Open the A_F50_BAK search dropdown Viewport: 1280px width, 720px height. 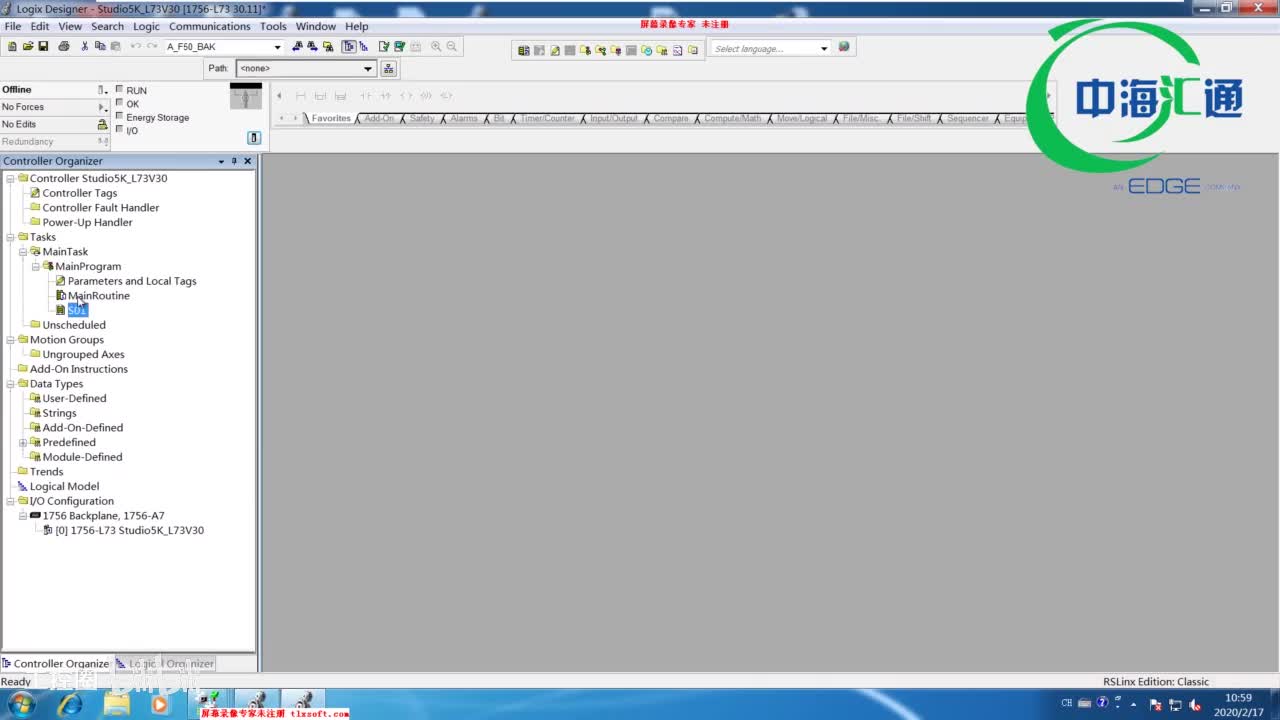[278, 47]
